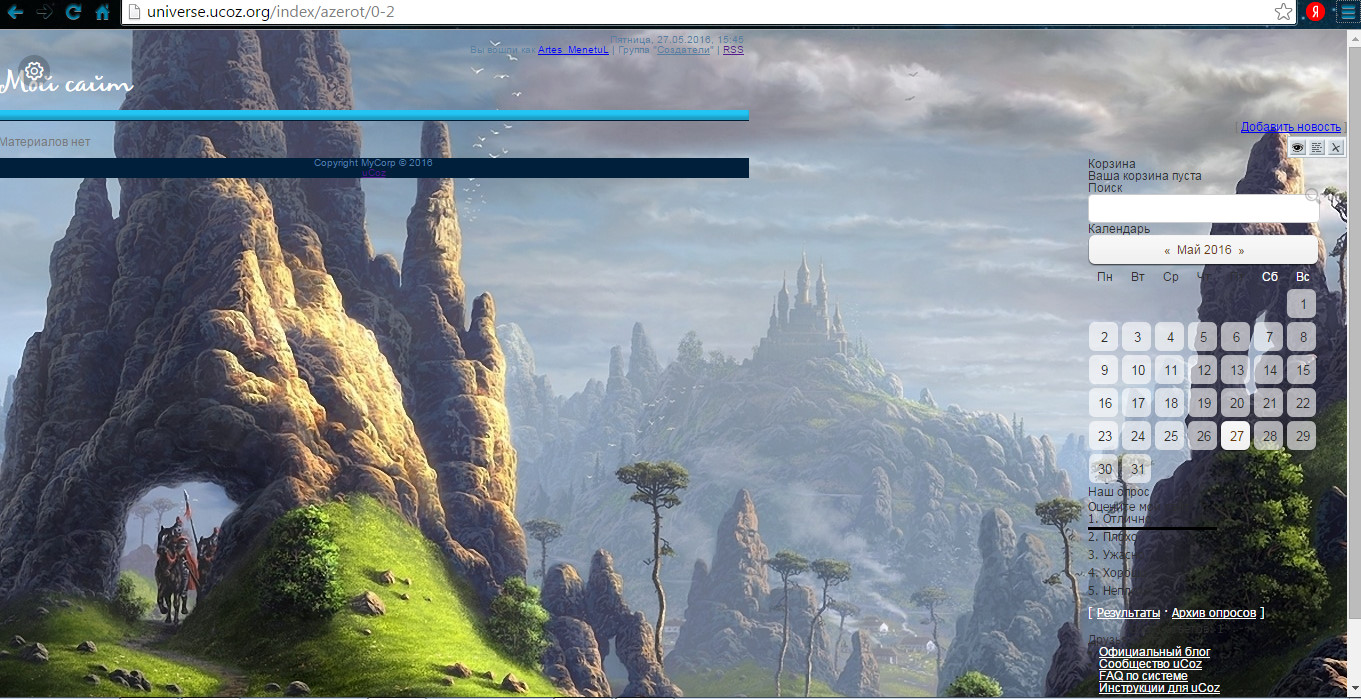Open the Инструкции для uCoz link
The height and width of the screenshot is (699, 1361).
(x=1159, y=688)
